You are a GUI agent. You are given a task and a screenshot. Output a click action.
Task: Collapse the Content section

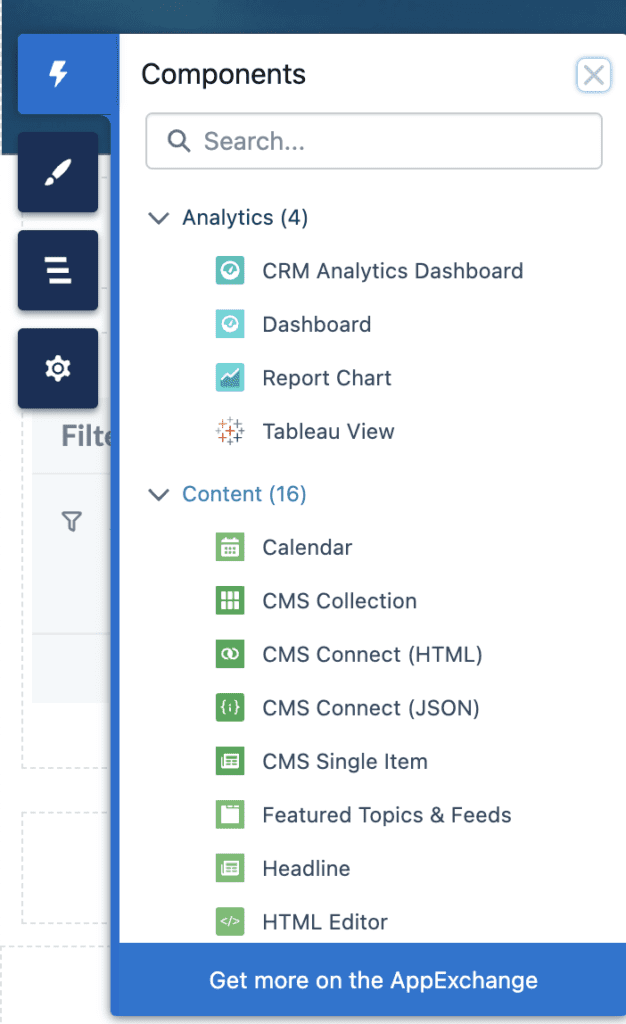pos(158,494)
